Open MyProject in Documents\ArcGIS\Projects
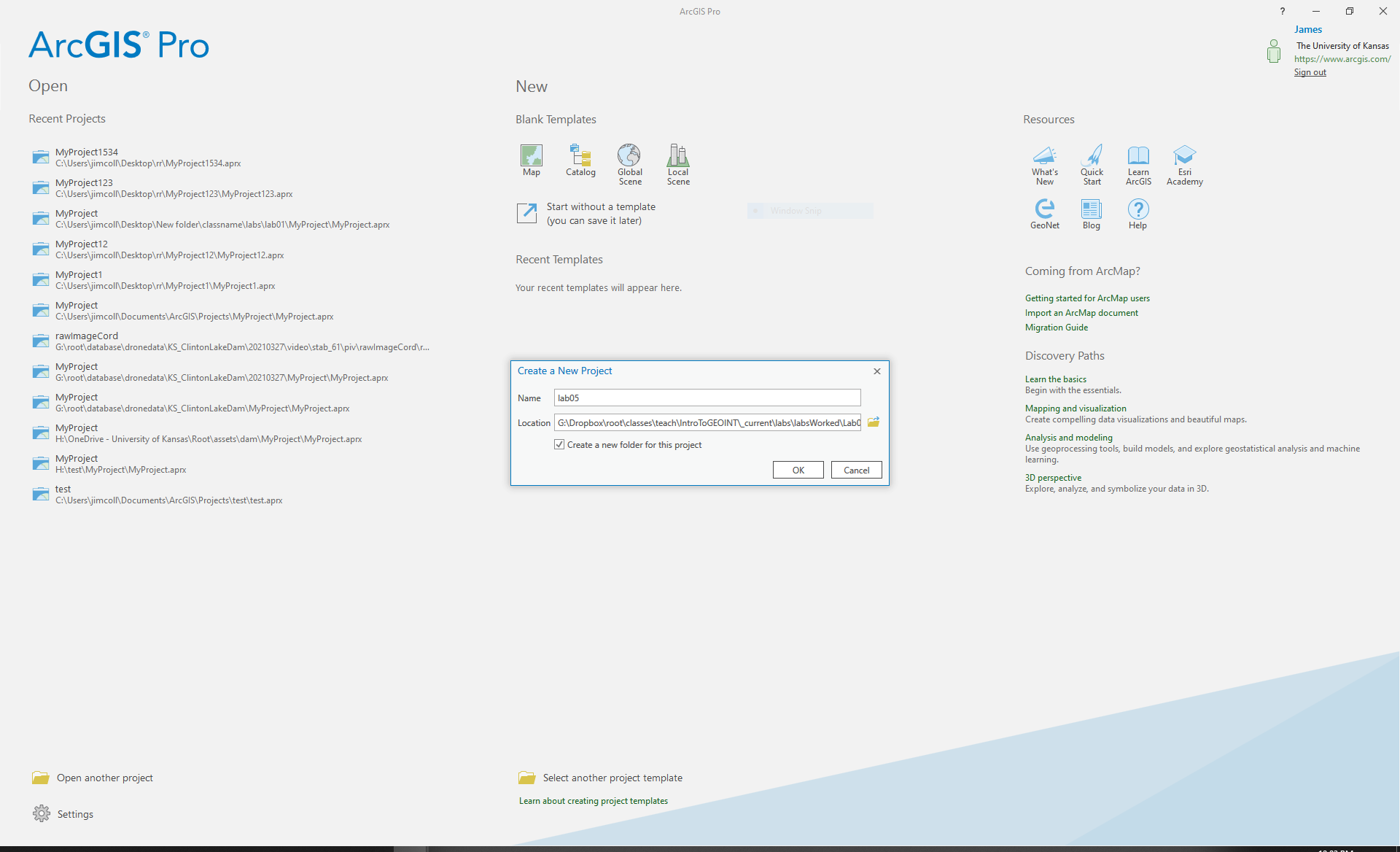1400x852 pixels. tap(195, 311)
